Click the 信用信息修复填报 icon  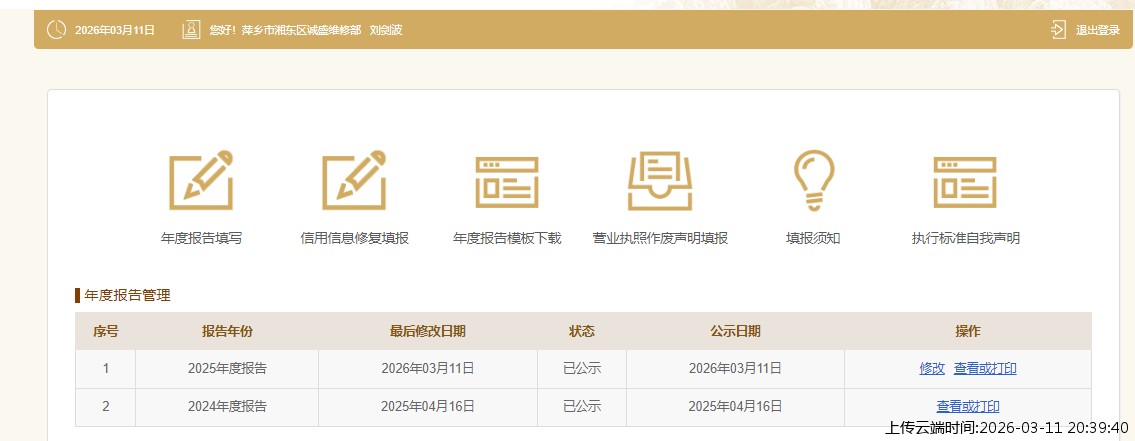(354, 181)
